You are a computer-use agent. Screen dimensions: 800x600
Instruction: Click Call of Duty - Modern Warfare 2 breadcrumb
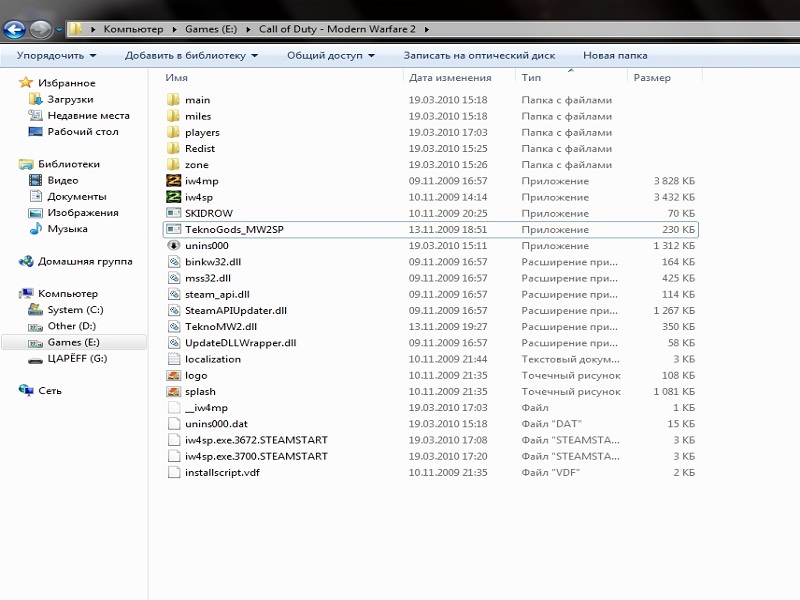point(337,29)
